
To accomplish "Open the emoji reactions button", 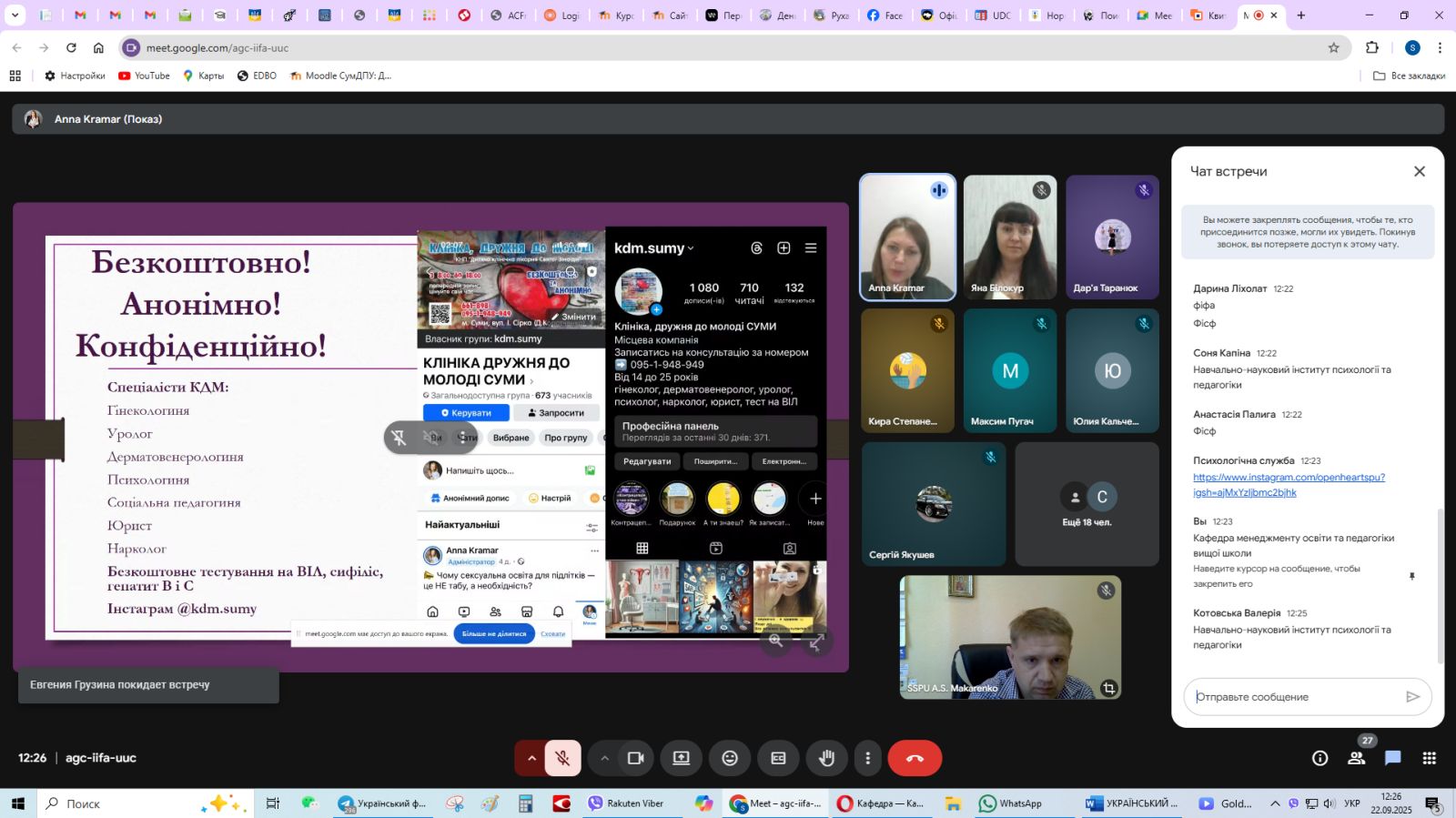I will (730, 758).
